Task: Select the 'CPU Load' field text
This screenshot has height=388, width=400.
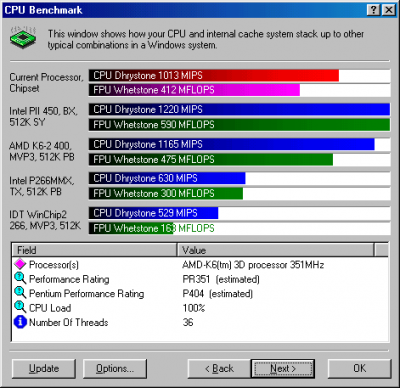Action: [x=50, y=308]
